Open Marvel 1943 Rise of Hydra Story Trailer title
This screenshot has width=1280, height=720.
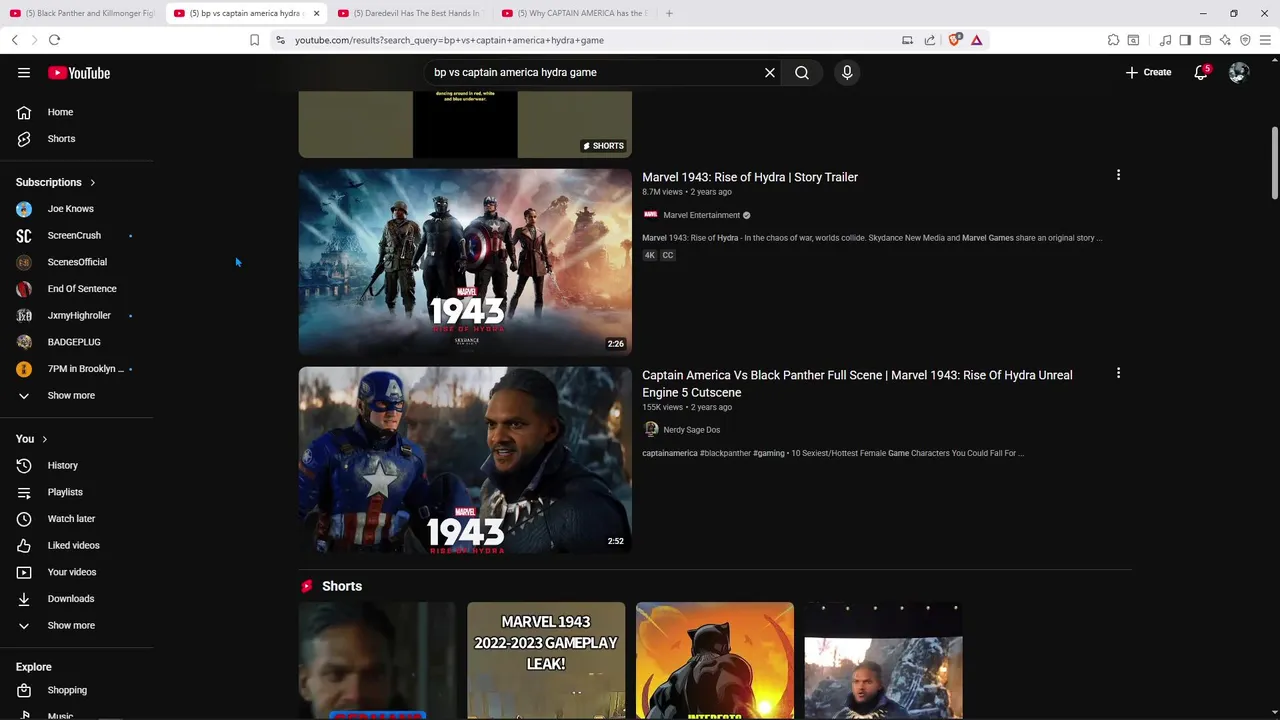[x=750, y=177]
